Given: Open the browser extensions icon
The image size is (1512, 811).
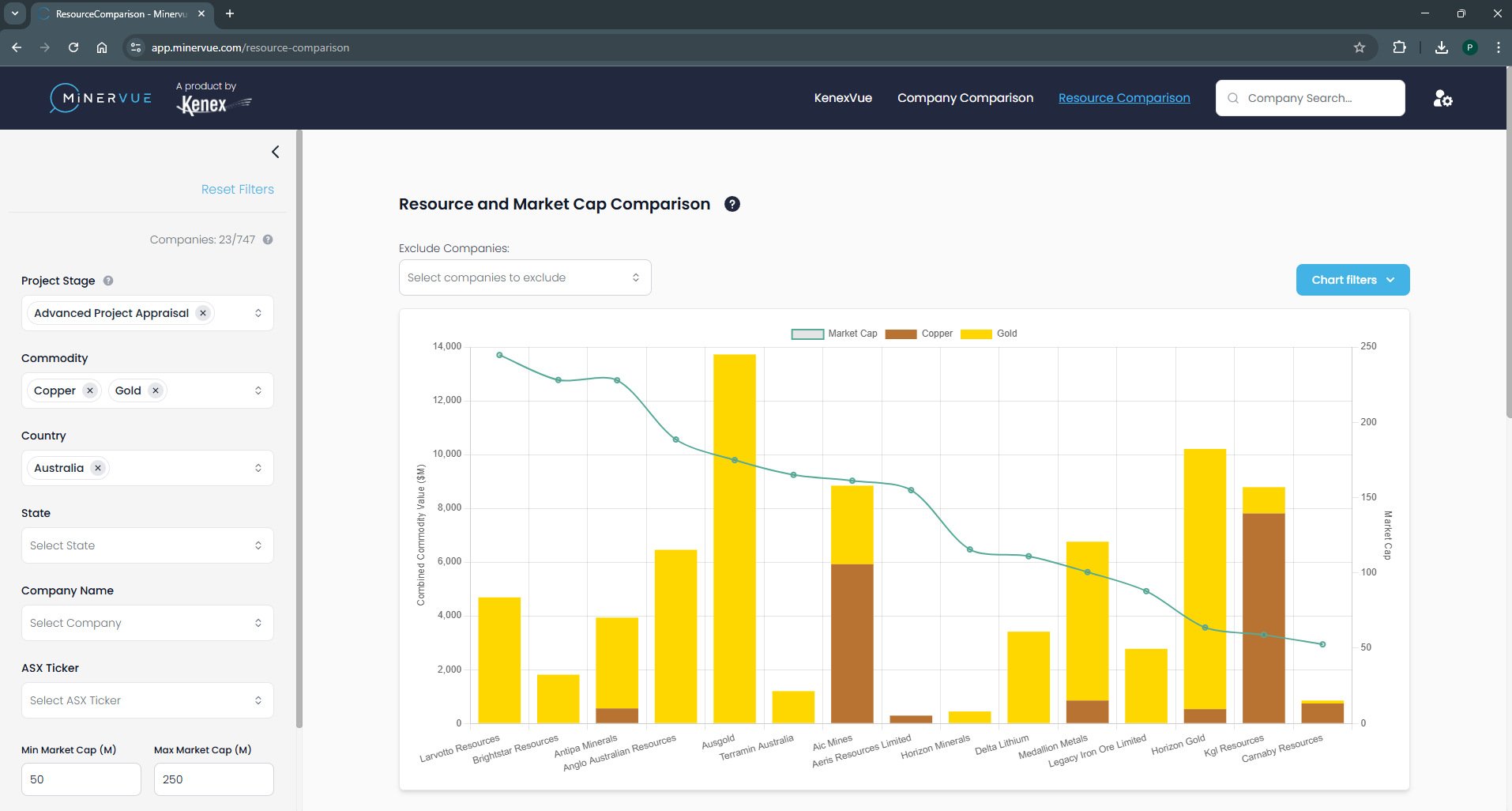Looking at the screenshot, I should click(1399, 47).
